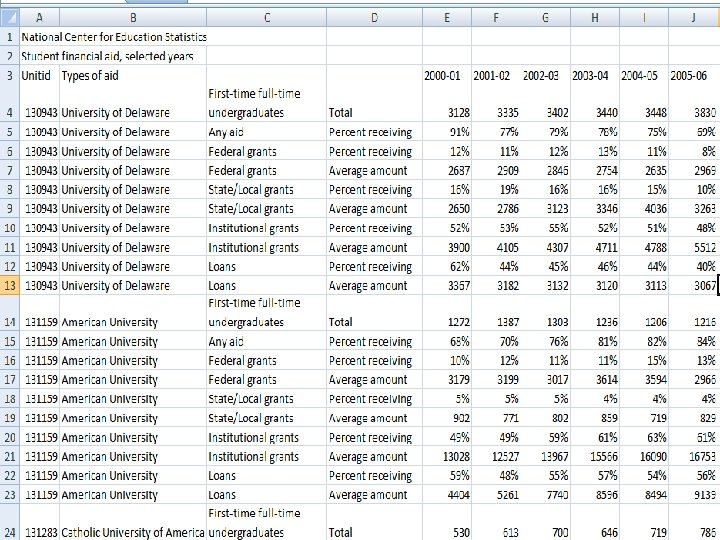
Task: Click the 'Unitid' header cell
Action: (x=36, y=75)
